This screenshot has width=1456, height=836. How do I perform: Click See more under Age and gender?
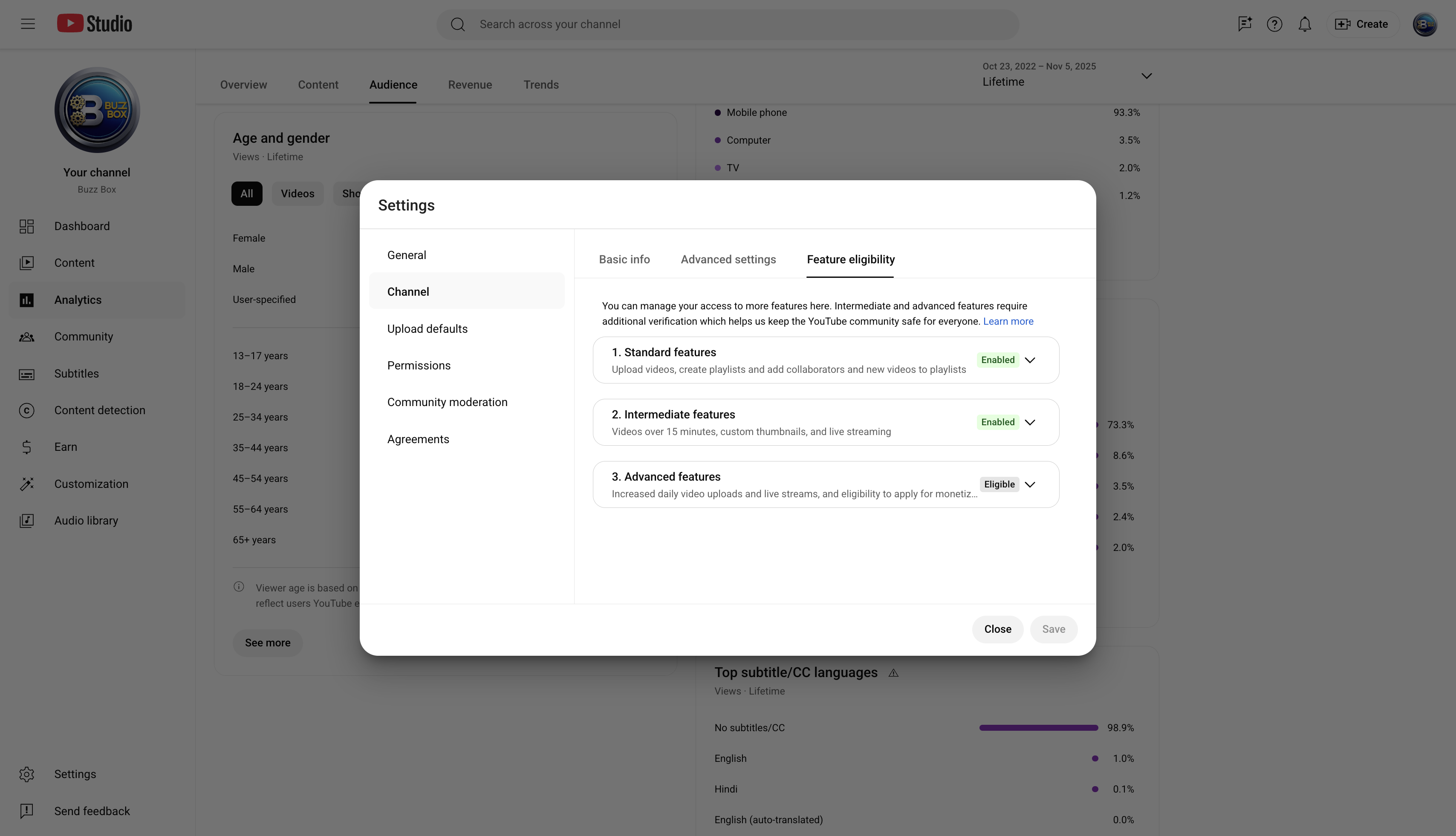pyautogui.click(x=268, y=643)
